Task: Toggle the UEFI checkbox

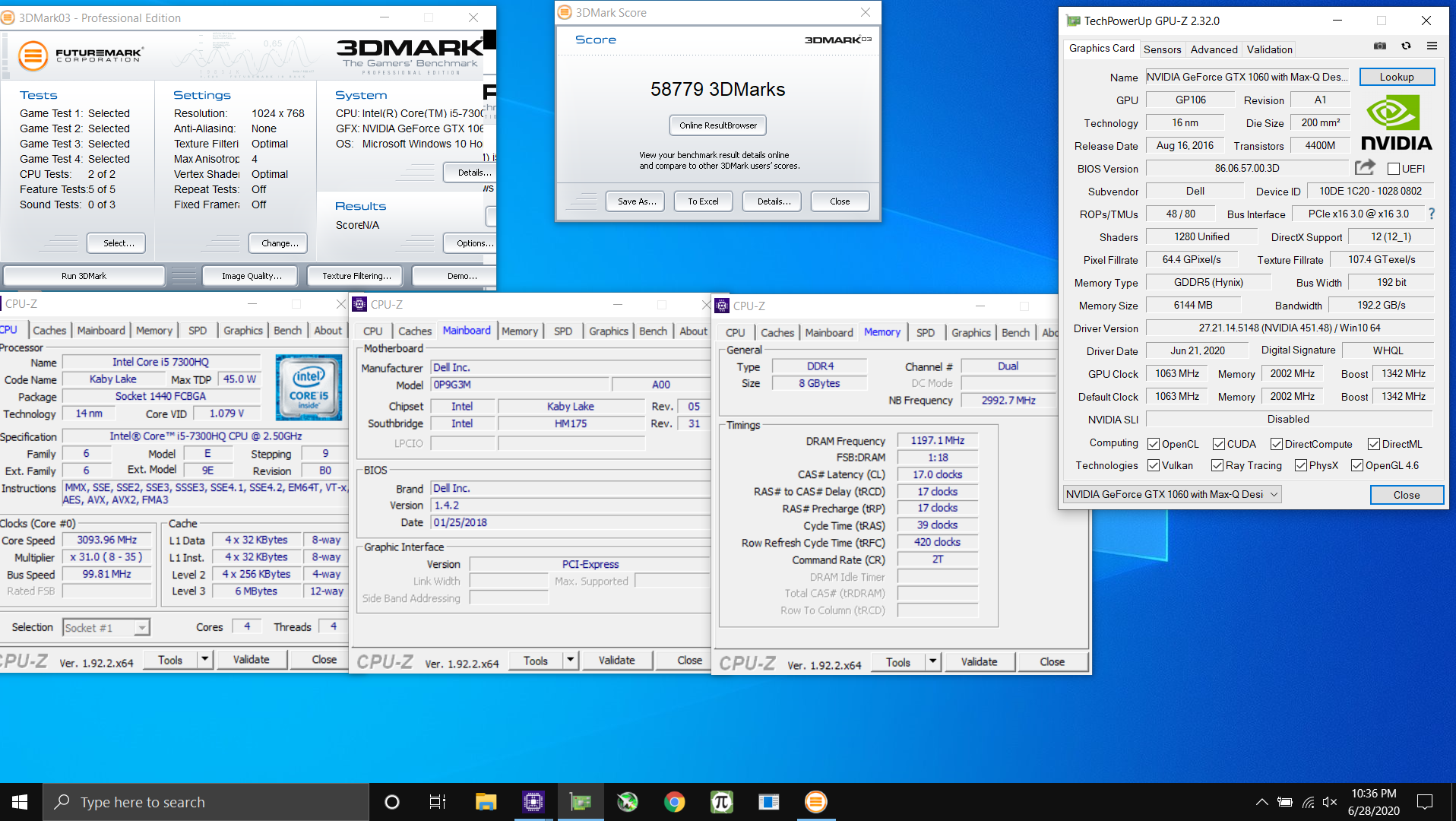Action: click(1393, 169)
